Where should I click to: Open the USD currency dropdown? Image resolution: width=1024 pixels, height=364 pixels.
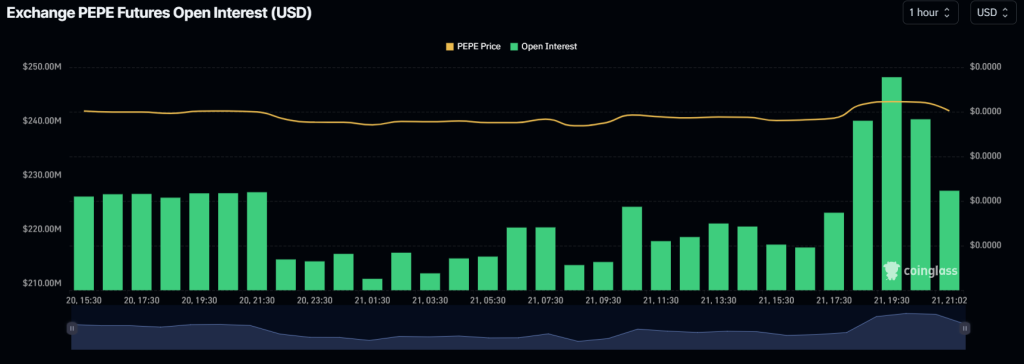tap(993, 12)
